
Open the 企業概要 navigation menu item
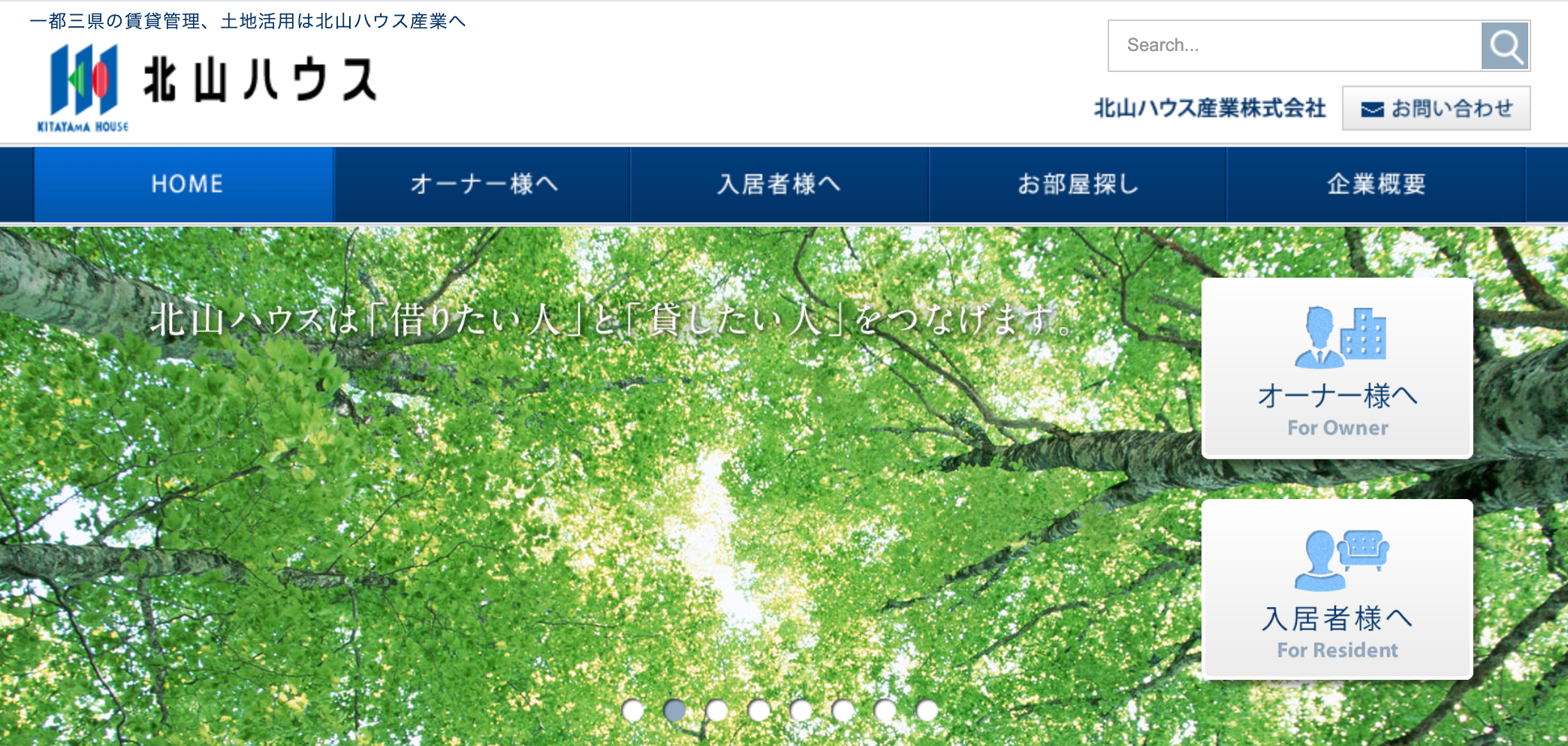tap(1376, 184)
